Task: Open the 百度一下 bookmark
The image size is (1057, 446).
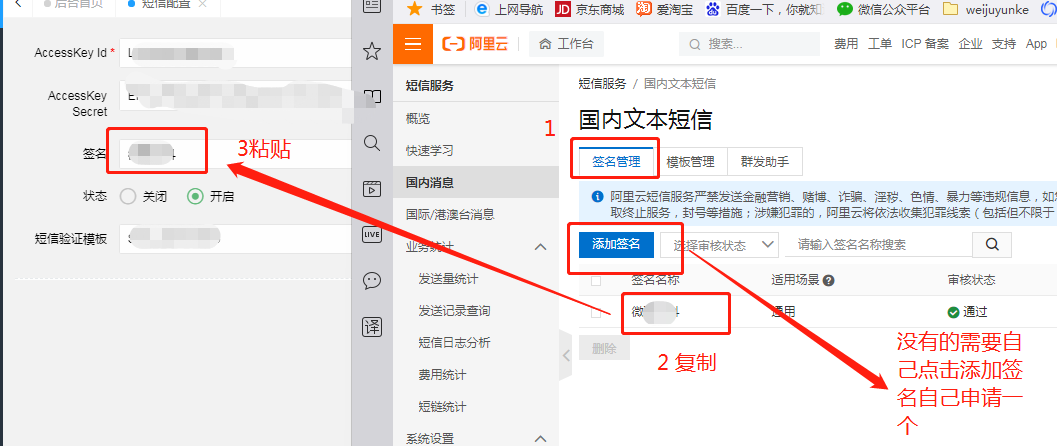Action: click(765, 9)
